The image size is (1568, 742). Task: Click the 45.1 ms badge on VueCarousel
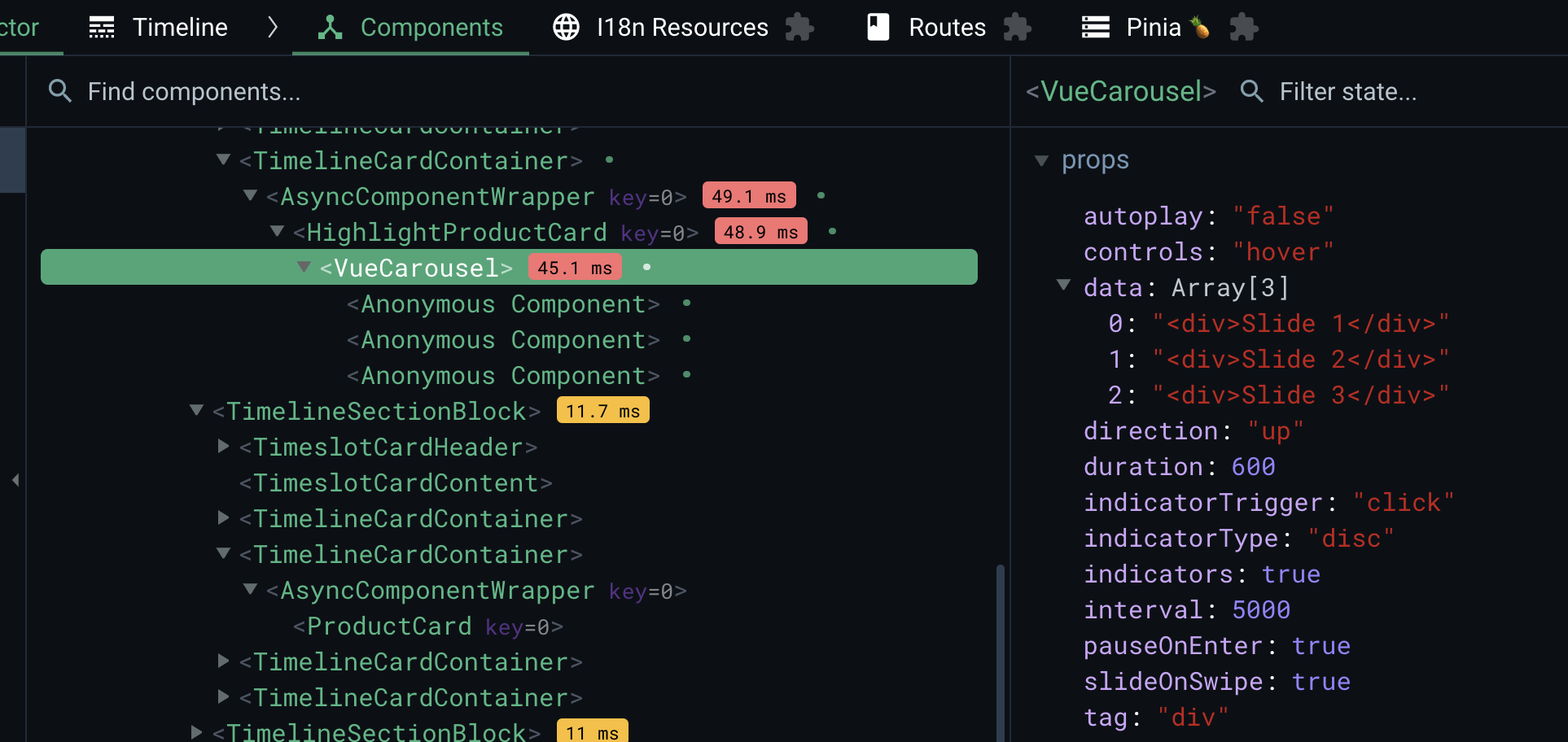(x=575, y=267)
